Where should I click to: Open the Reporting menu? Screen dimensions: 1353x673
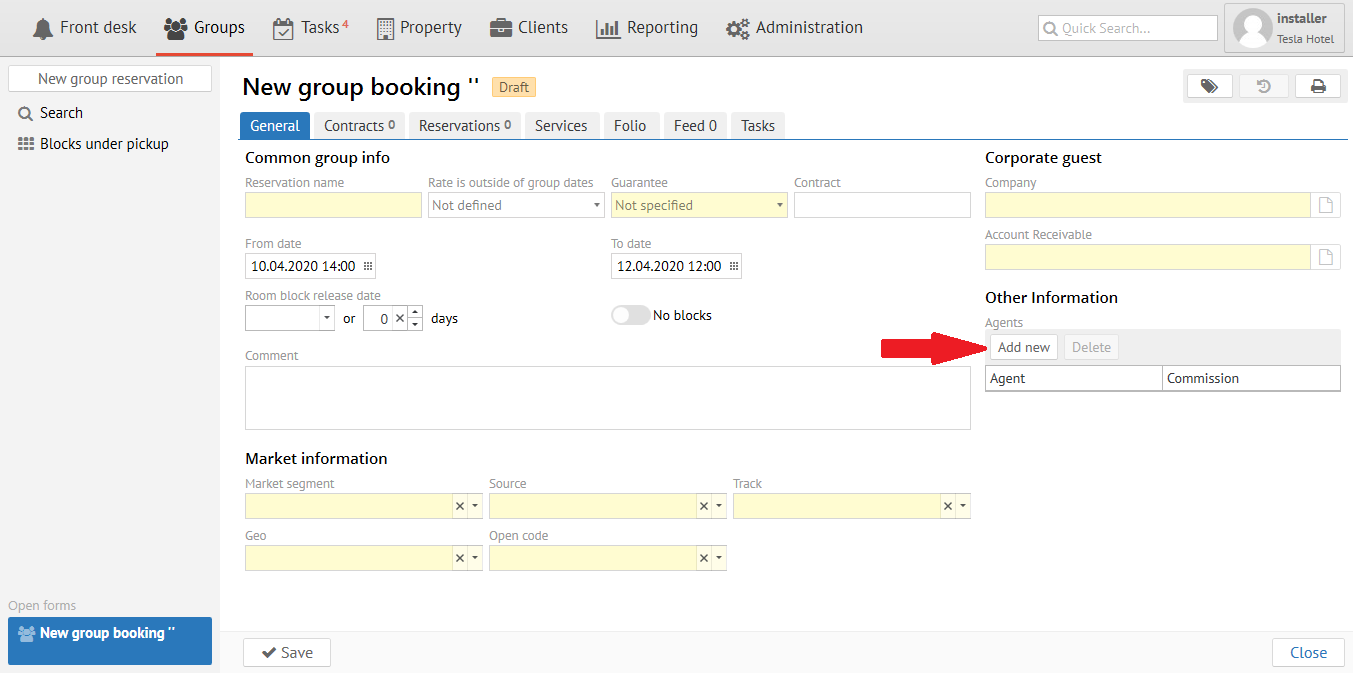647,28
